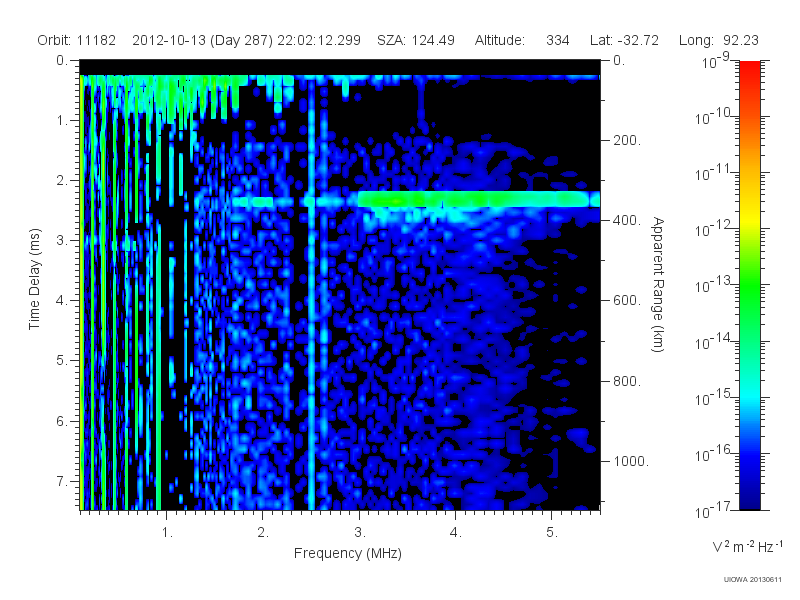
Task: Click the 10^-13 color scale label
Action: pyautogui.click(x=714, y=285)
